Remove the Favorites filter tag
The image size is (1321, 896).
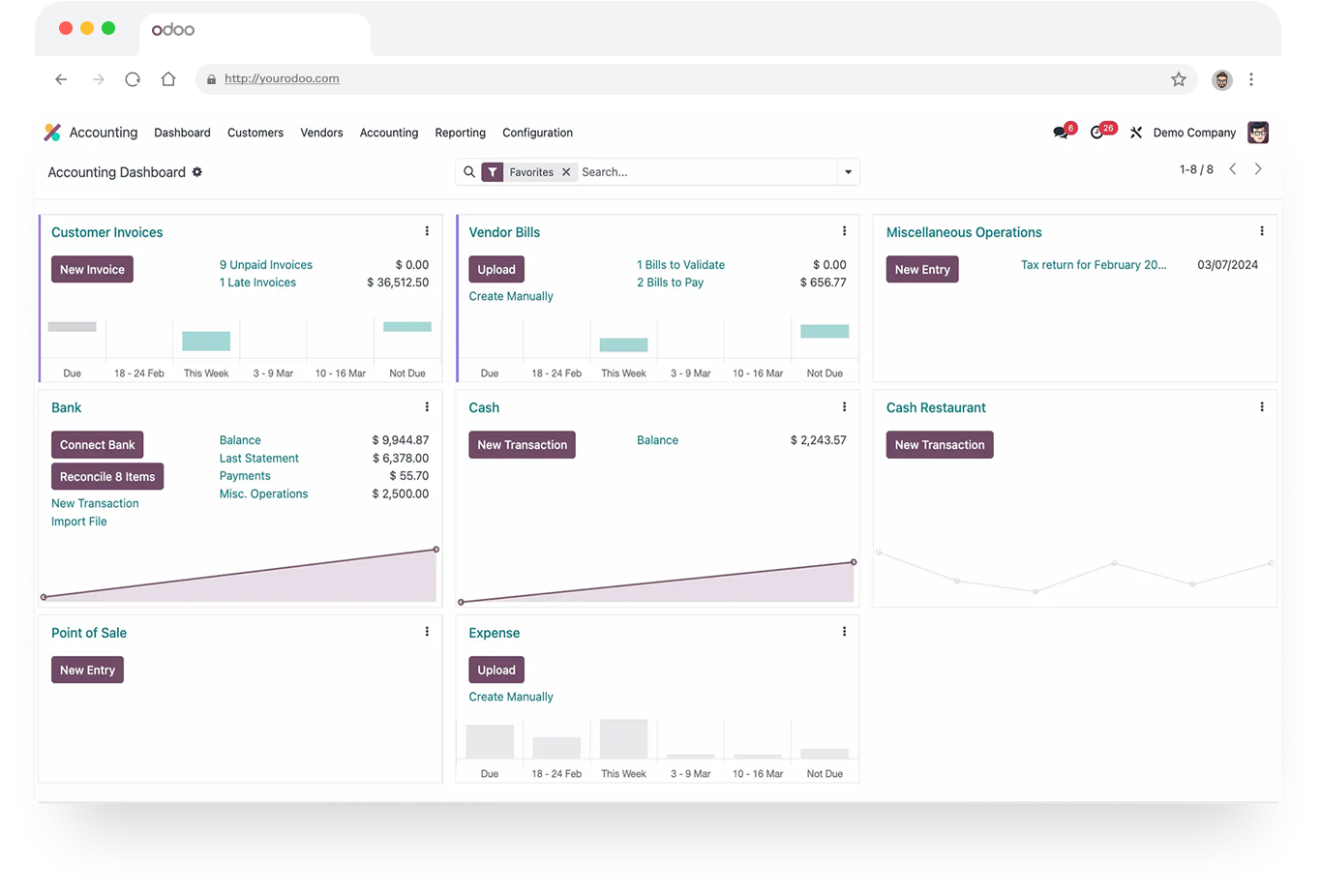566,172
